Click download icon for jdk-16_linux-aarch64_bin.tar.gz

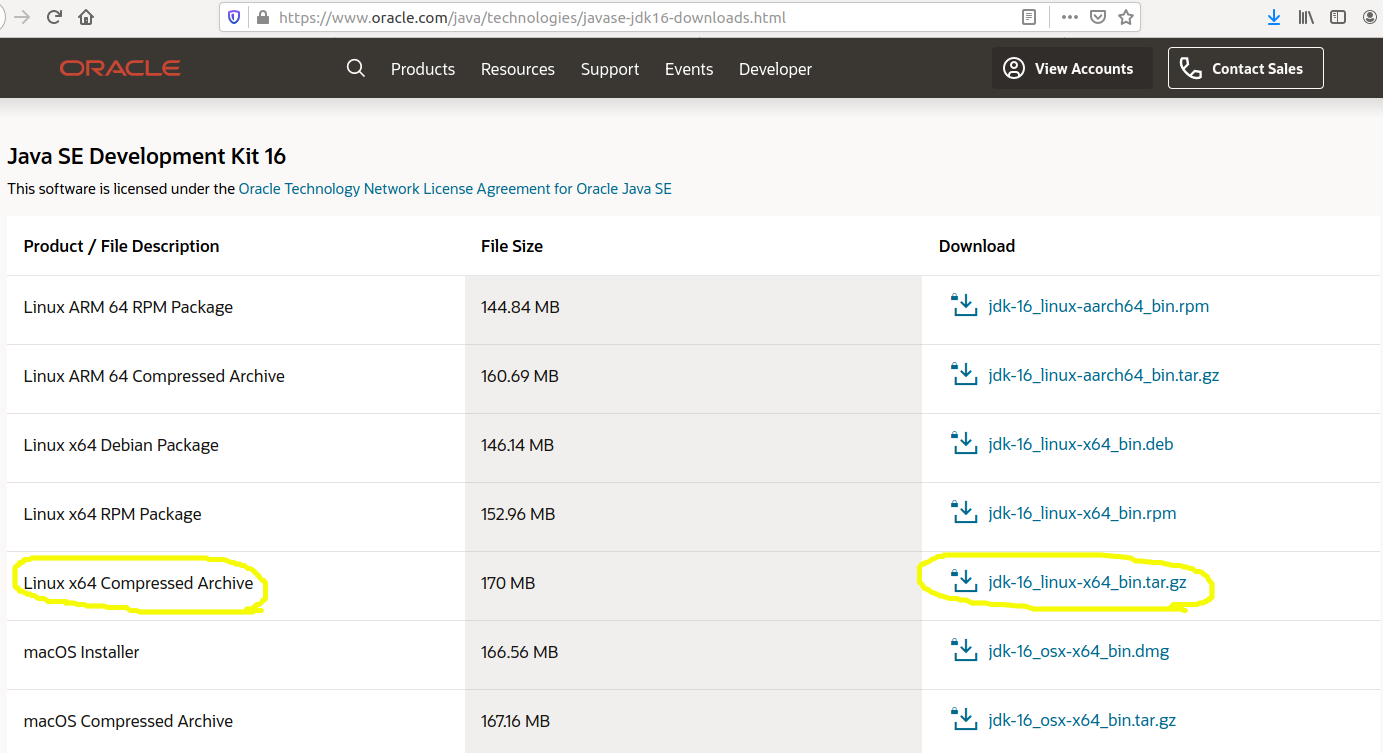[x=963, y=374]
